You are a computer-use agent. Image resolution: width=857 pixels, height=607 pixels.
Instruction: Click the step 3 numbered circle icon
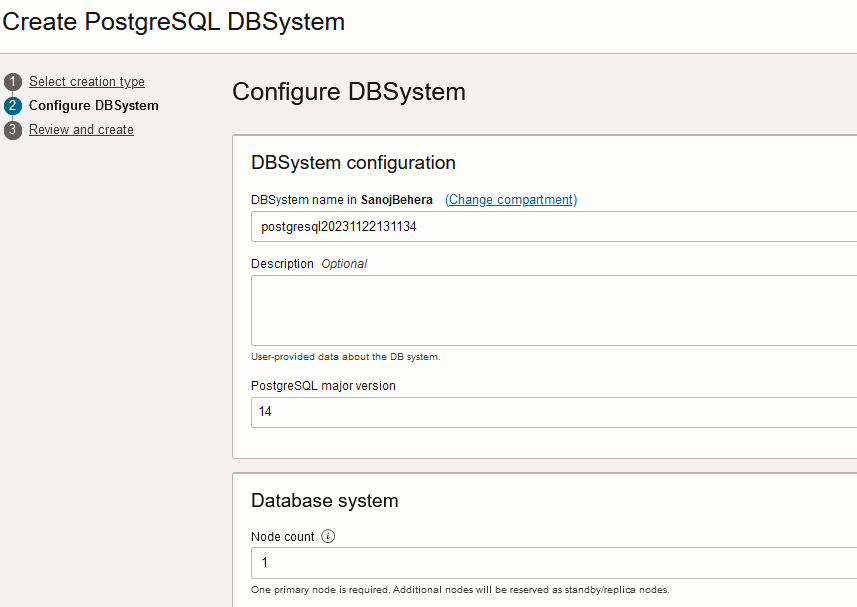tap(11, 129)
